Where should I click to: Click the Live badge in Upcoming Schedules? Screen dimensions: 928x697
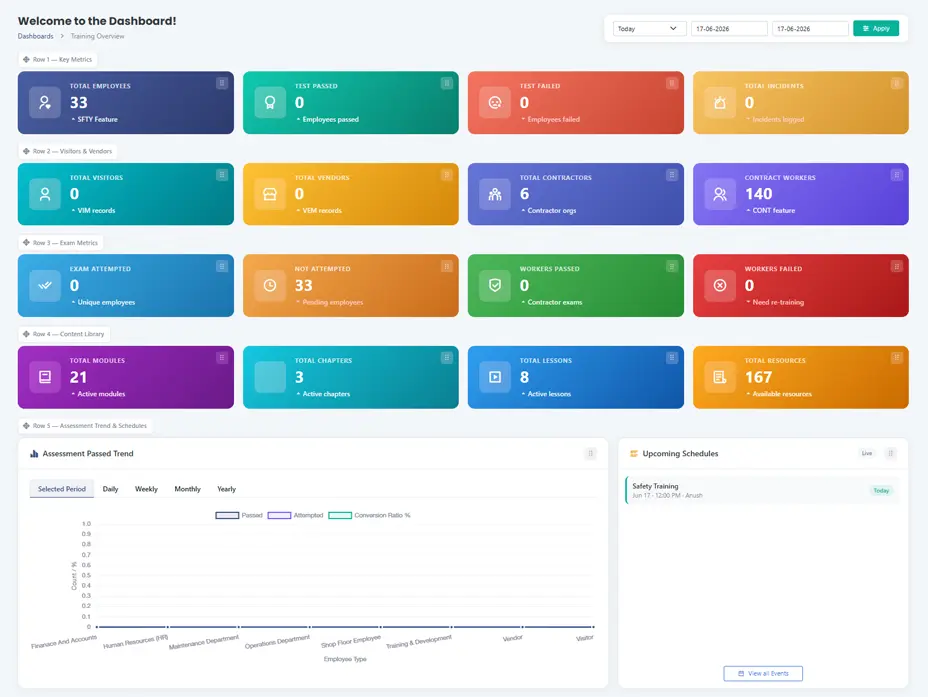(x=867, y=454)
